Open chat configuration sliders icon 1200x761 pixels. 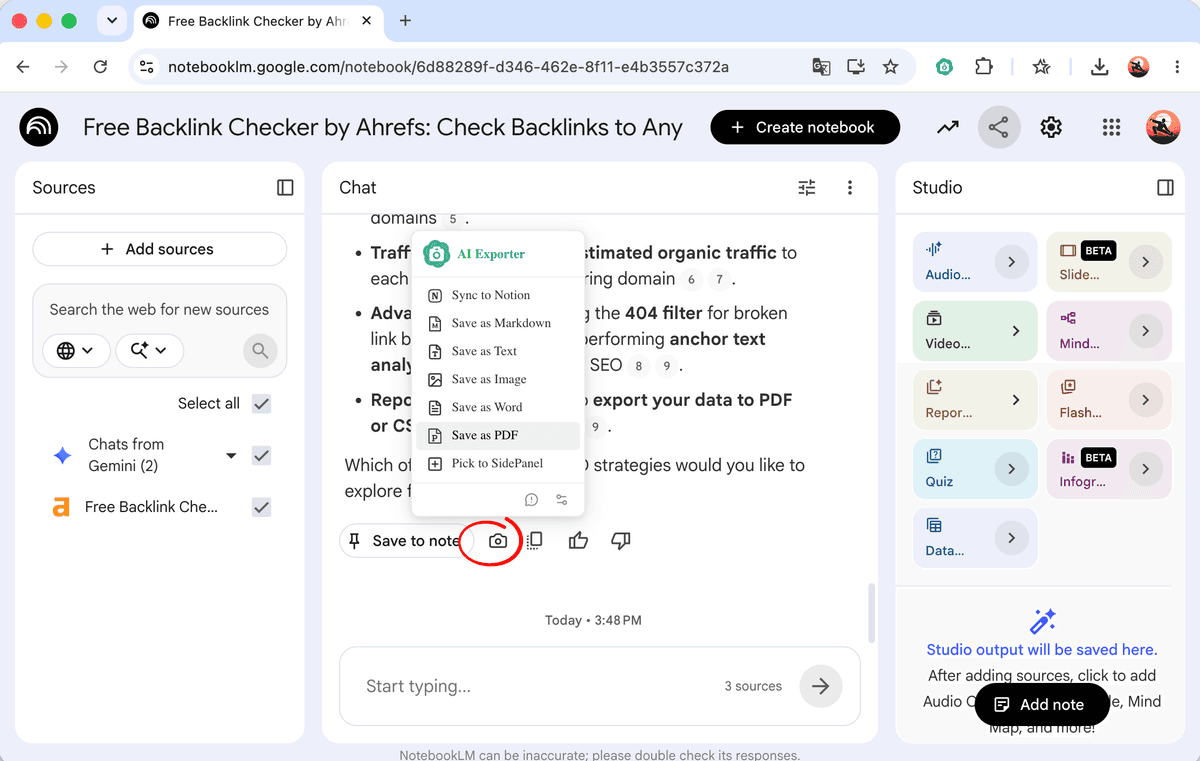[807, 187]
